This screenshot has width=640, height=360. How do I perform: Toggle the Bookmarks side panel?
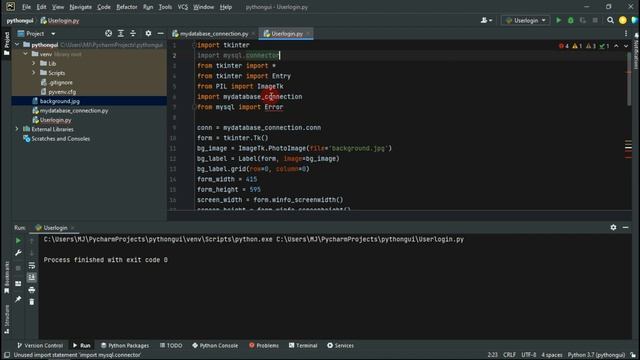click(6, 278)
